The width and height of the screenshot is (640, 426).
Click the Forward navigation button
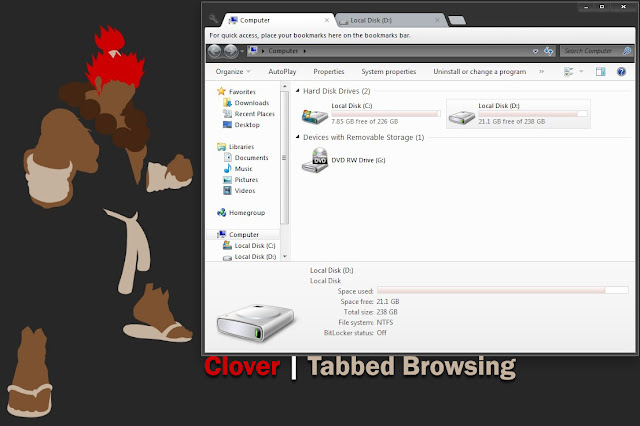(231, 51)
